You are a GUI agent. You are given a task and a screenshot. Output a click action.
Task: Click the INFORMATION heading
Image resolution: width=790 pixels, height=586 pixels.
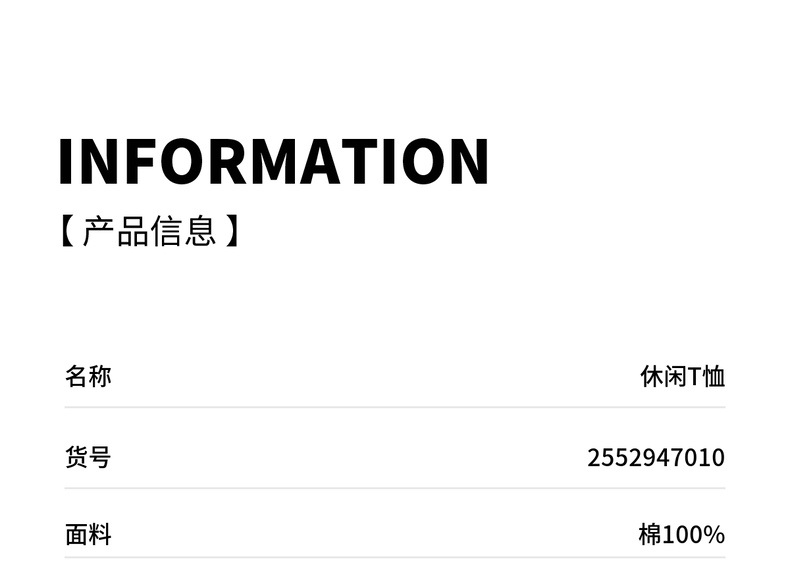pyautogui.click(x=273, y=161)
